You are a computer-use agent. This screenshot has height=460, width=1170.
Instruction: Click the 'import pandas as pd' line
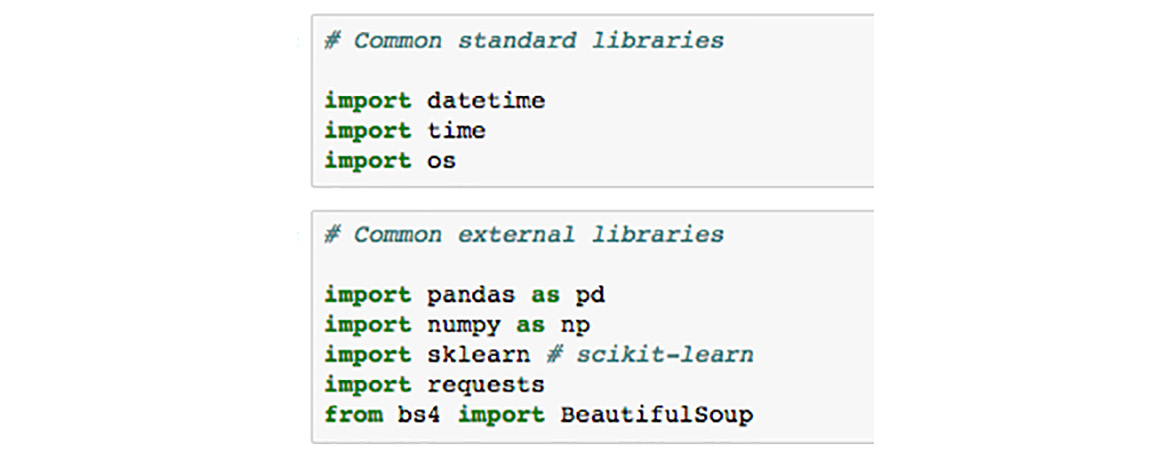click(x=464, y=295)
